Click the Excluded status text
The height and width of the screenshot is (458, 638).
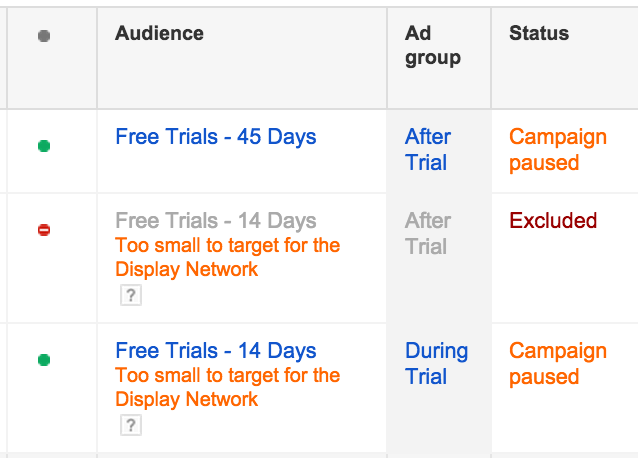(553, 221)
